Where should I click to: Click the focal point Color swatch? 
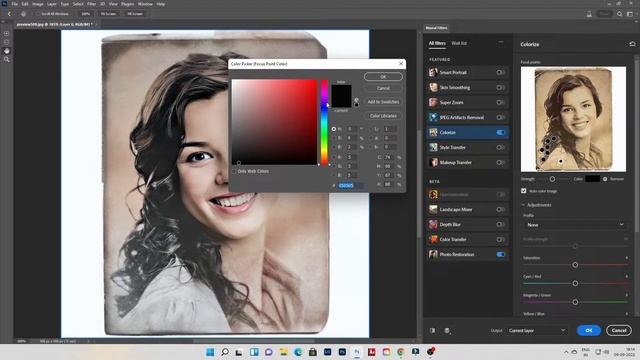592,179
